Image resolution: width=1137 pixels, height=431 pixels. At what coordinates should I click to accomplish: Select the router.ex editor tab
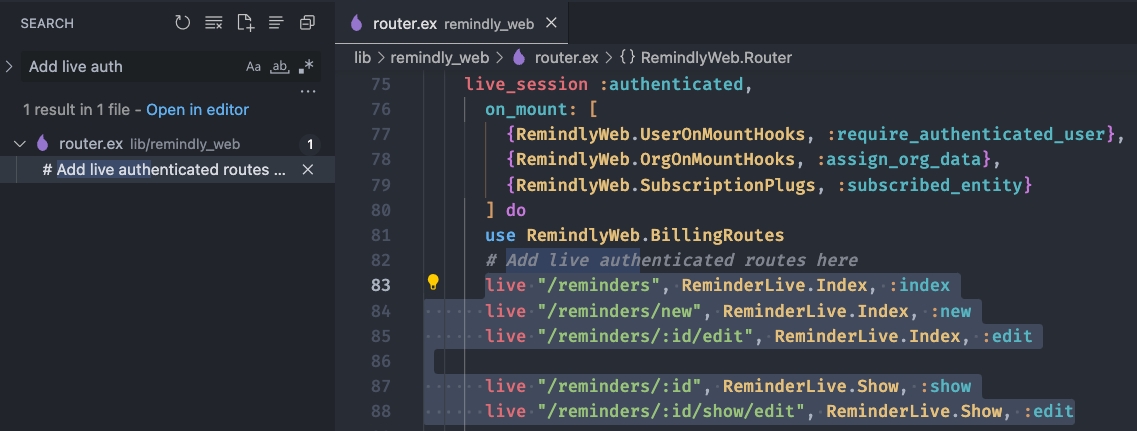coord(440,23)
